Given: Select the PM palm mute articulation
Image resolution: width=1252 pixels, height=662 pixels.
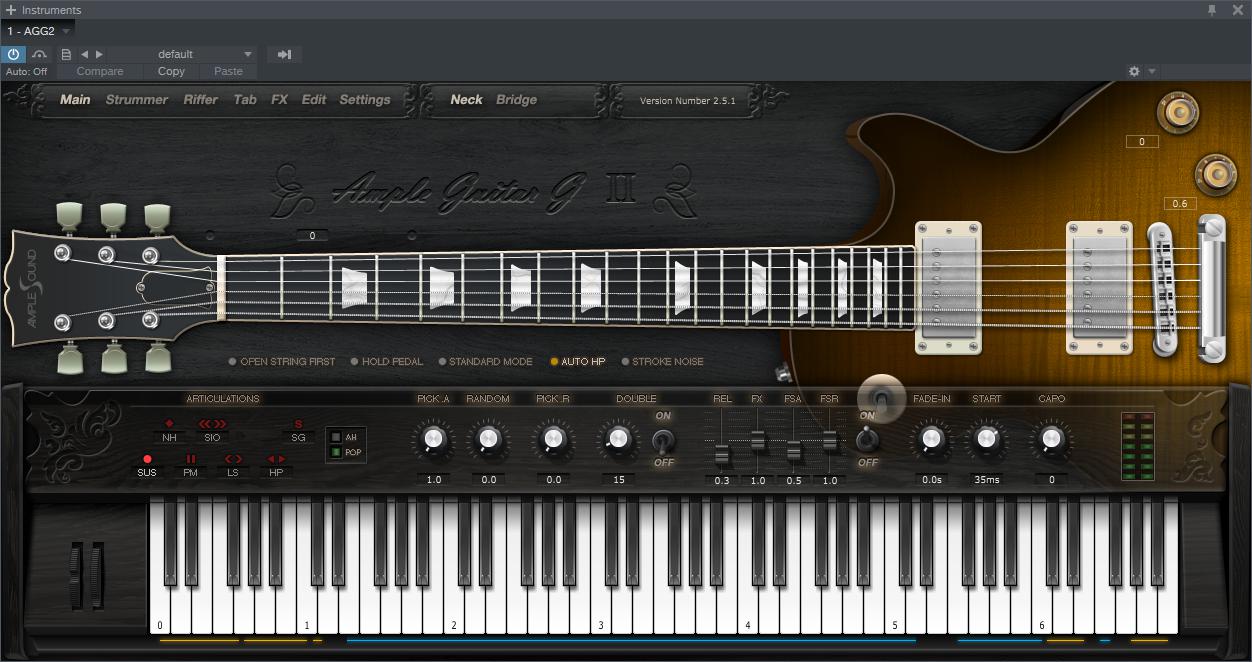Looking at the screenshot, I should pos(190,465).
